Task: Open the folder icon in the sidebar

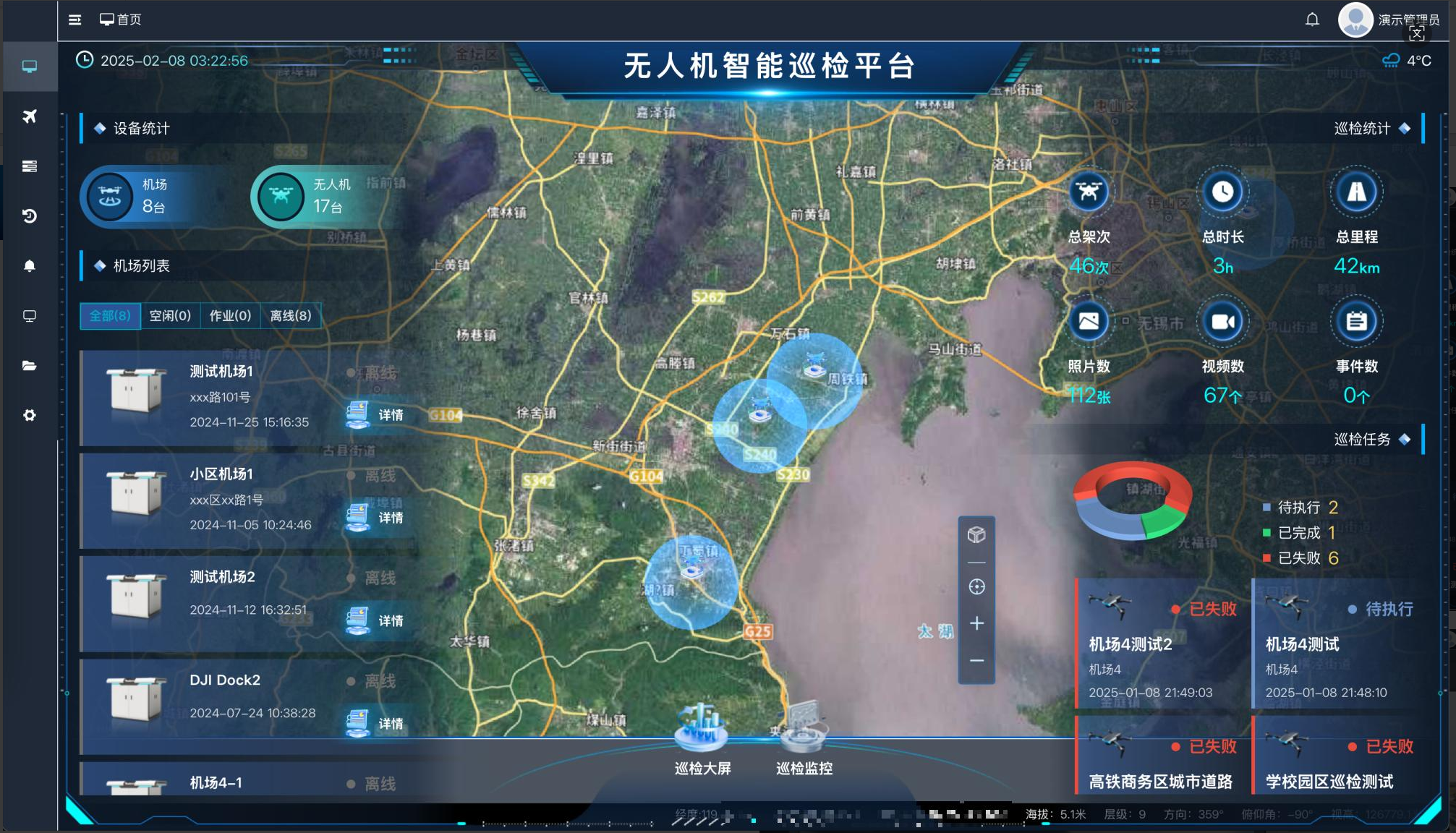Action: point(30,366)
